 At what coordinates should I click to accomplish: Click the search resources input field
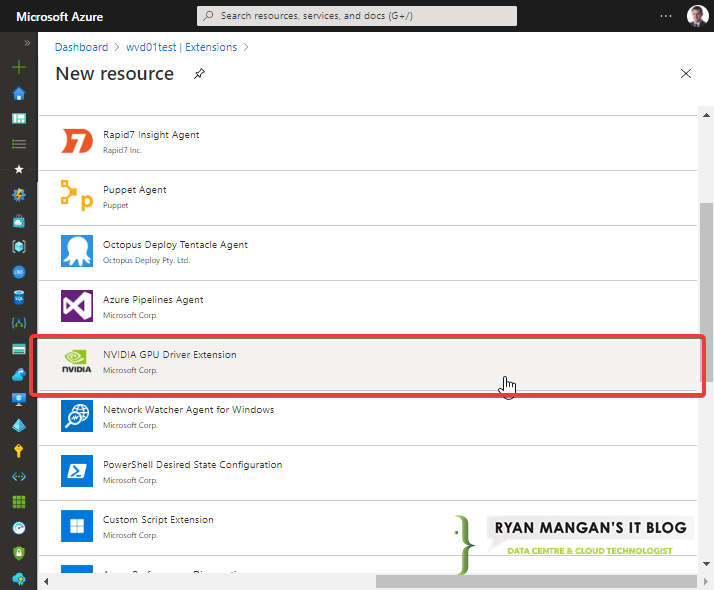pos(357,16)
